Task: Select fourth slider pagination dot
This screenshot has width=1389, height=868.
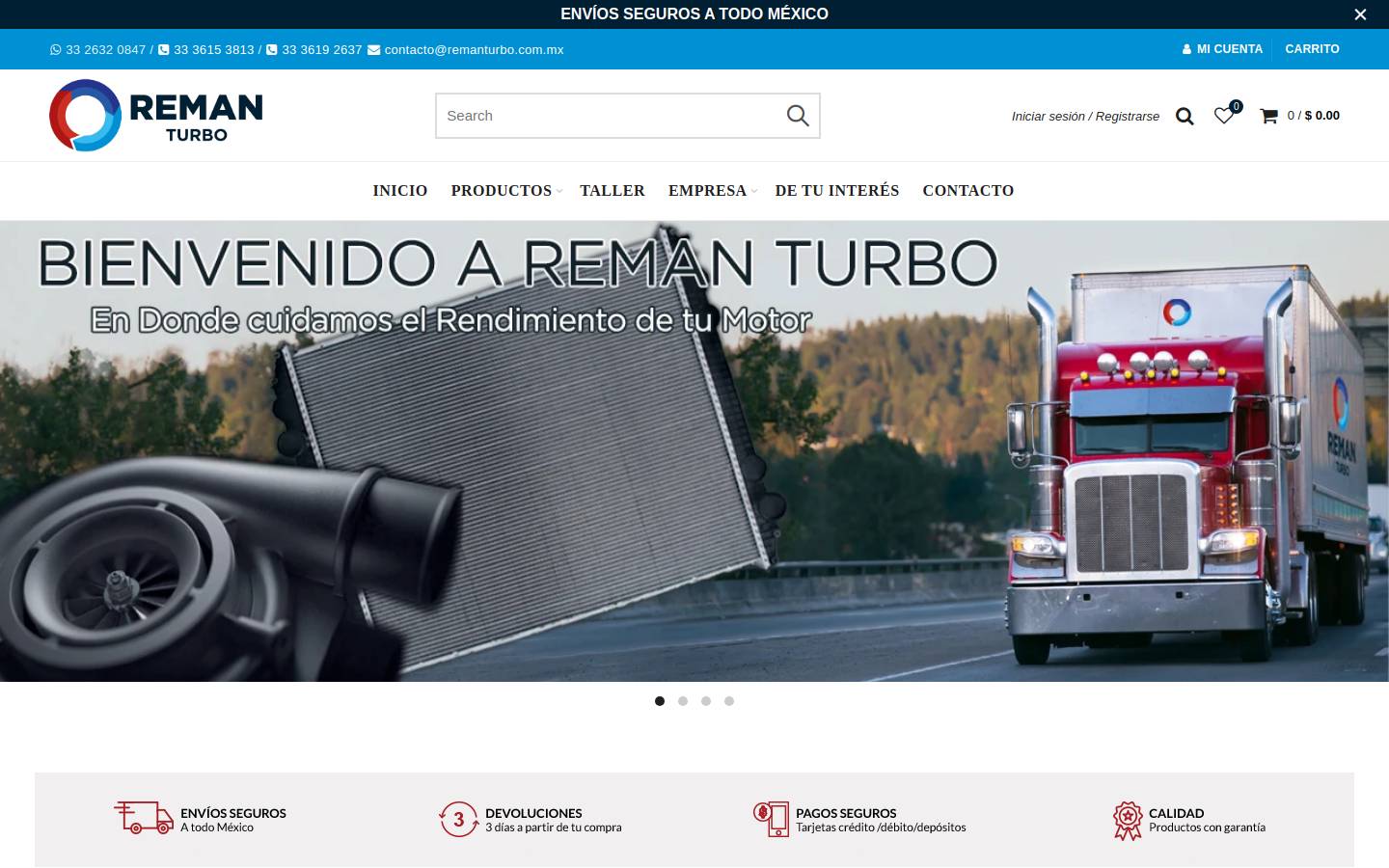Action: 729,701
